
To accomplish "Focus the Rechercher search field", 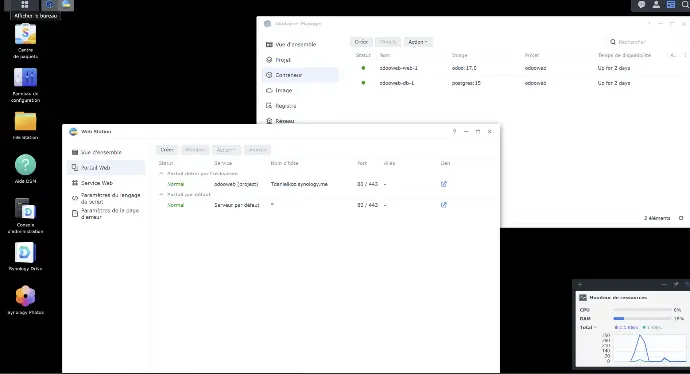I will 648,42.
